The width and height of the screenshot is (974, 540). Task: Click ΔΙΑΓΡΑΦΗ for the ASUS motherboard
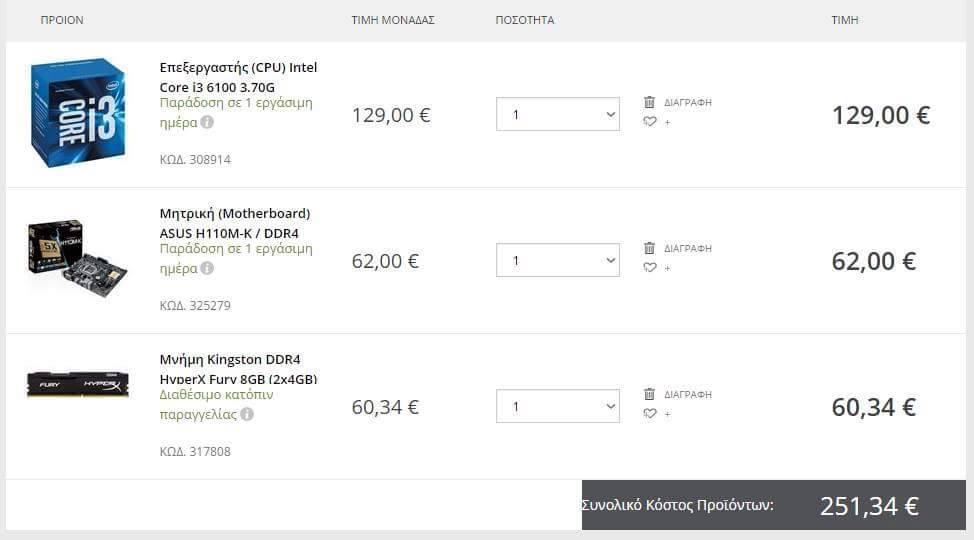pos(688,249)
